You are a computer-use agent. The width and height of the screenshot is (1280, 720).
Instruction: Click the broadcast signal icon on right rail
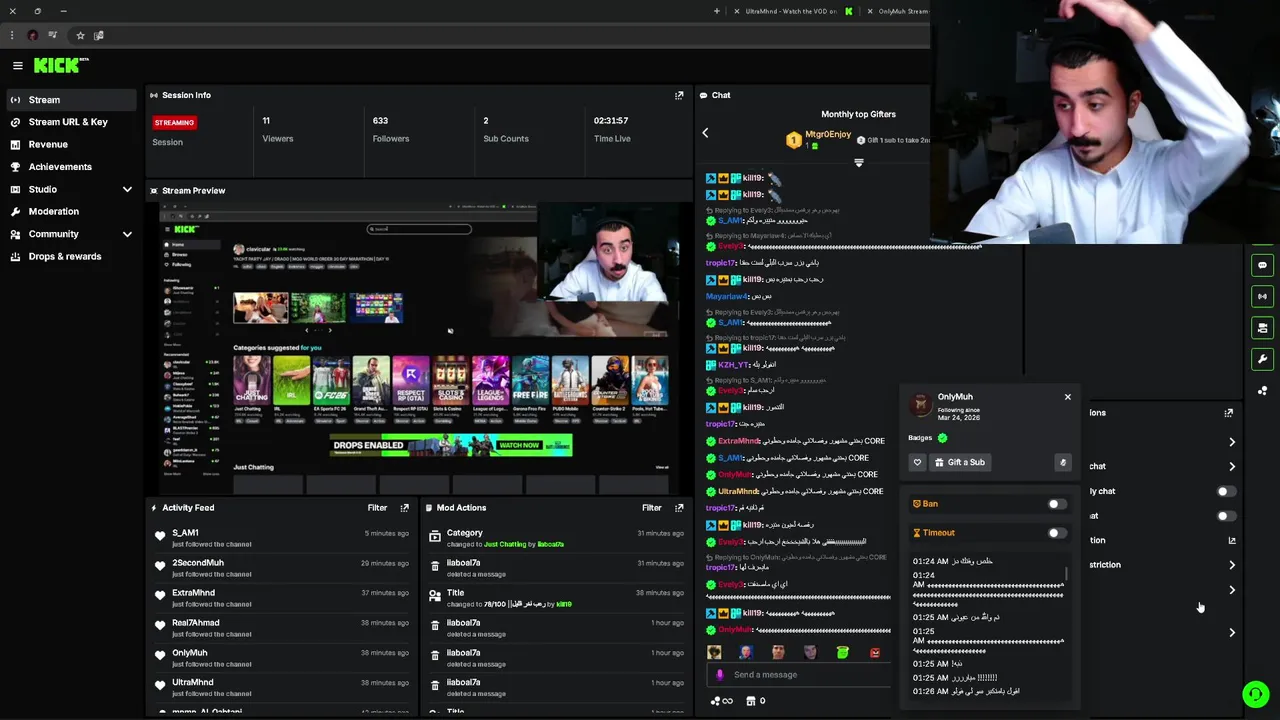pos(1262,296)
